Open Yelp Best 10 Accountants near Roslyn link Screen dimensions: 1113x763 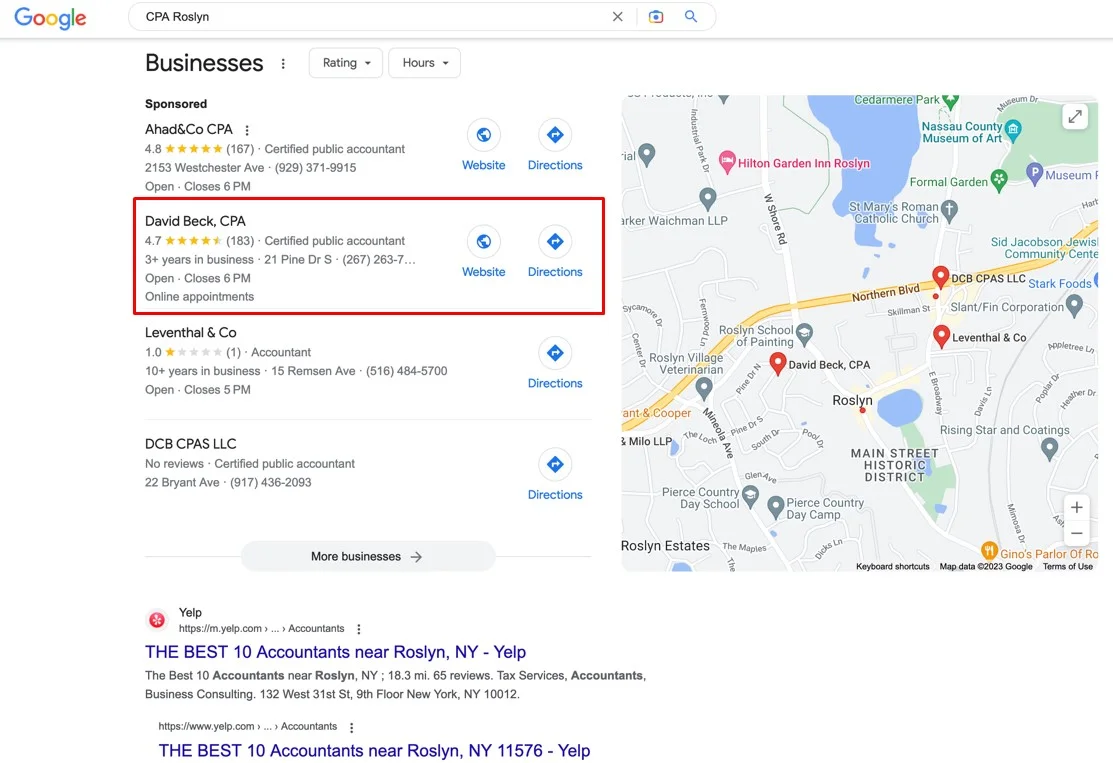point(335,652)
